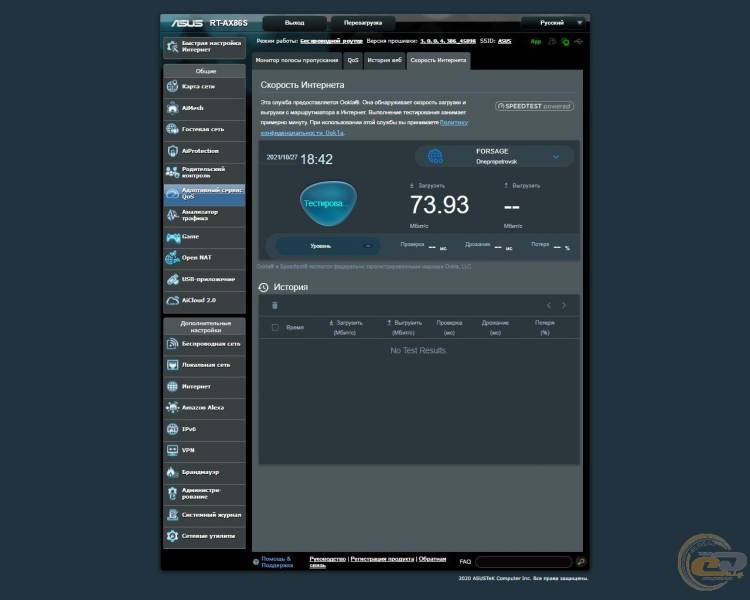Click the ASUS logo in header
The width and height of the screenshot is (750, 600).
click(x=187, y=23)
